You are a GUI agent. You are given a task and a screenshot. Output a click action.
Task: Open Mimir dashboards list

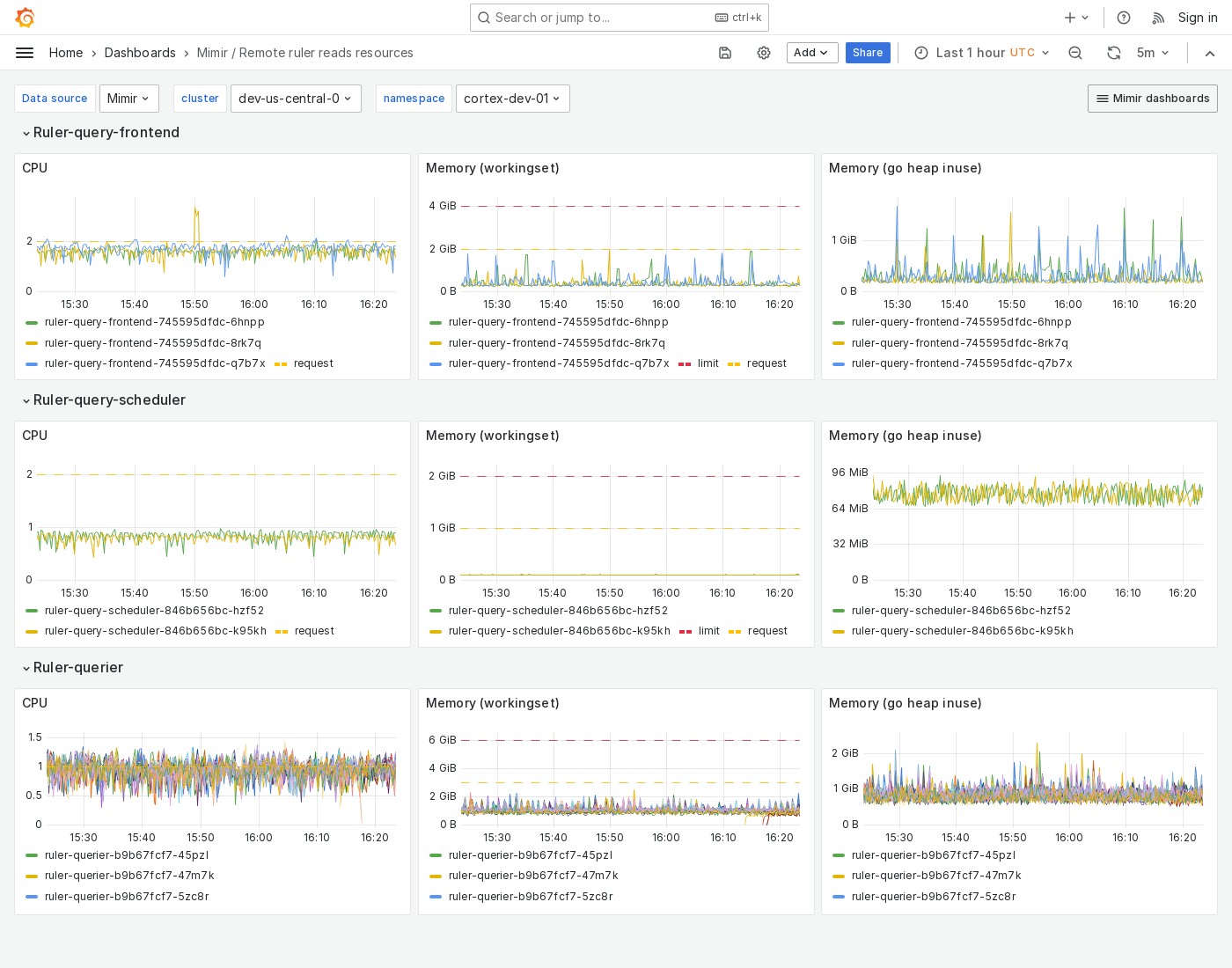tap(1152, 99)
